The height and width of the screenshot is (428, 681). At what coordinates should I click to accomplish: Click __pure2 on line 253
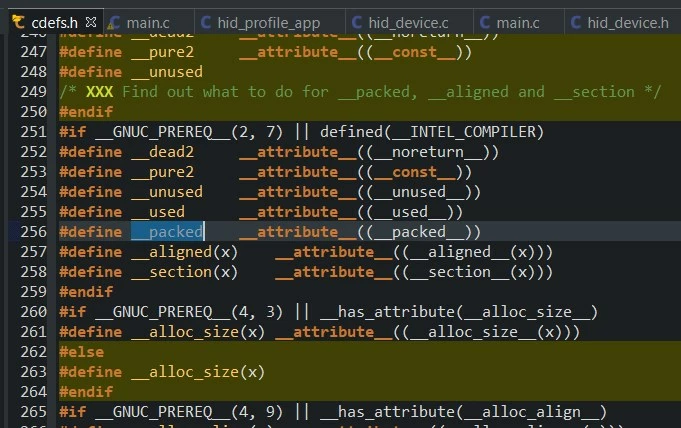(162, 173)
